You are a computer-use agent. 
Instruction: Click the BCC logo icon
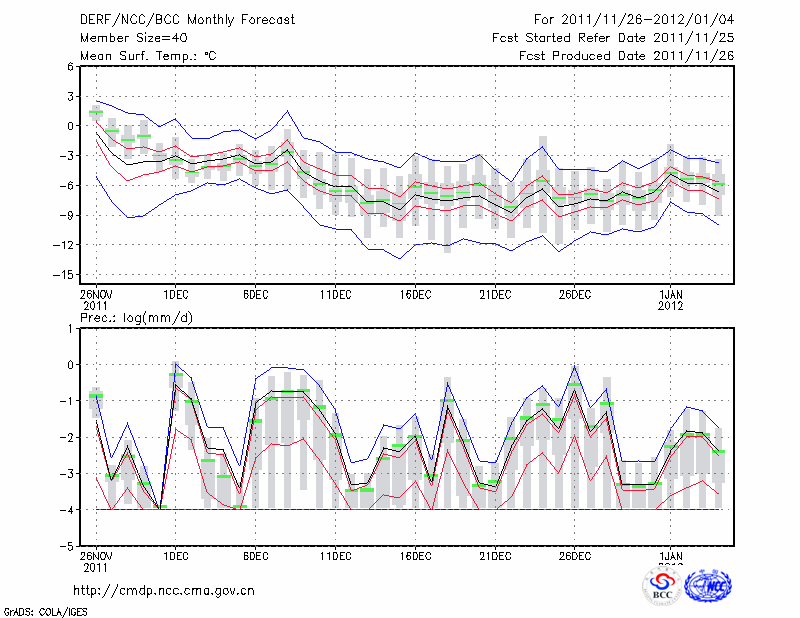tap(662, 585)
